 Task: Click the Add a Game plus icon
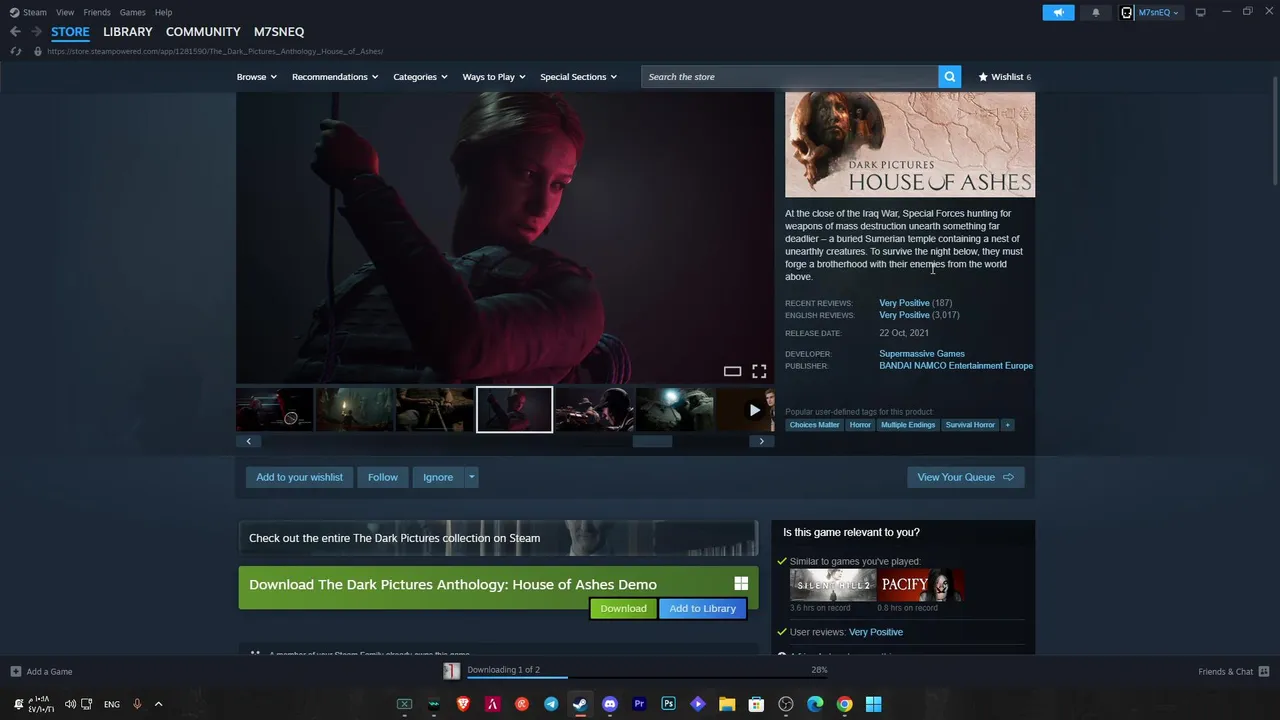pos(15,671)
